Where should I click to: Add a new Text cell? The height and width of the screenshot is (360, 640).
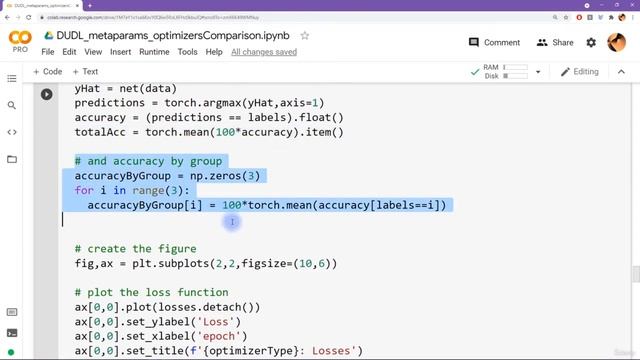[85, 72]
